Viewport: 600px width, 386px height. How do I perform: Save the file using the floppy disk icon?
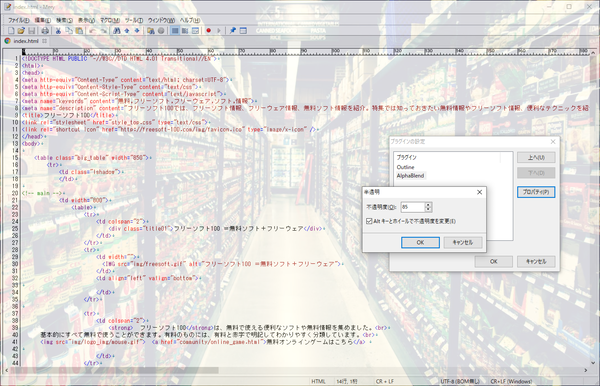(32, 31)
